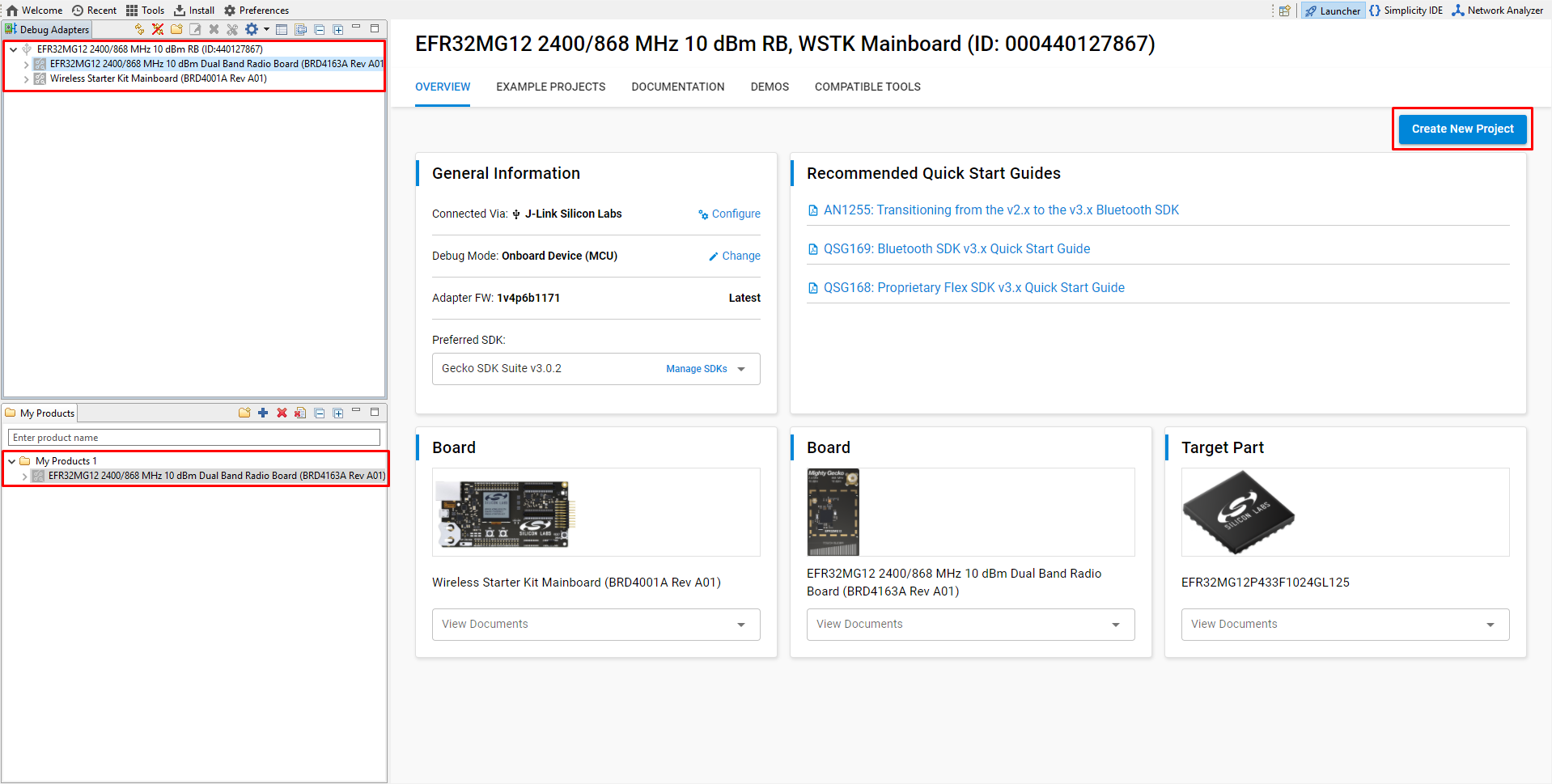This screenshot has height=784, width=1552.
Task: Switch to Simplicity IDE perspective
Action: [x=1406, y=11]
